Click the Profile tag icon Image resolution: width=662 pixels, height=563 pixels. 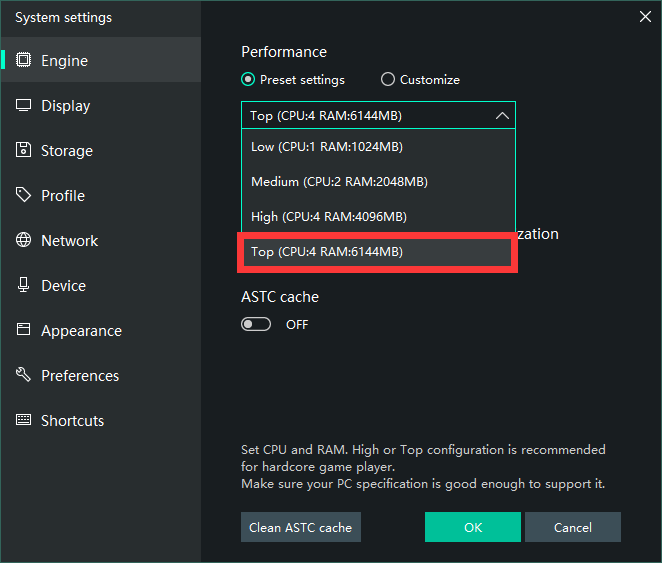point(23,195)
